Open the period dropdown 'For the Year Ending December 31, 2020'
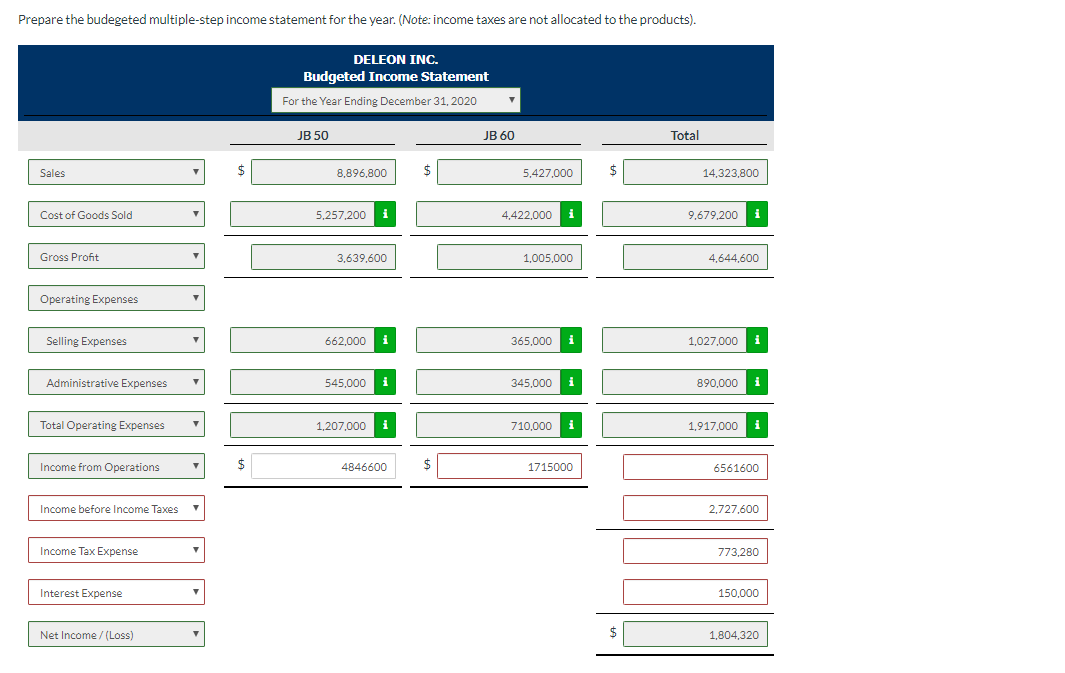The width and height of the screenshot is (1065, 673). click(396, 101)
